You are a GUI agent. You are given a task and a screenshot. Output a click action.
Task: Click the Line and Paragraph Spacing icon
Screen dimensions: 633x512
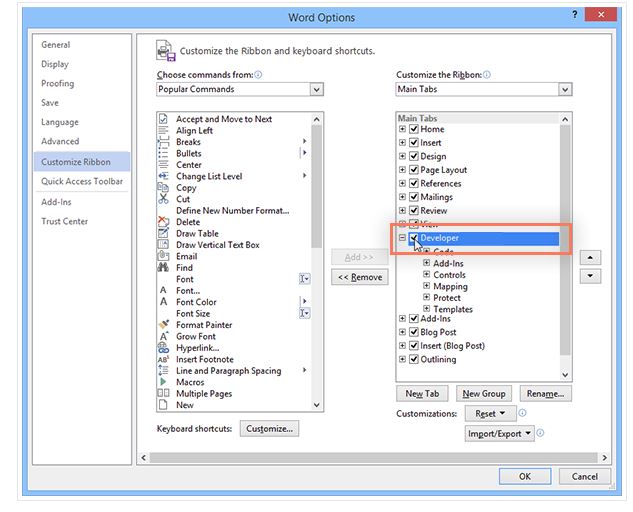coord(163,370)
